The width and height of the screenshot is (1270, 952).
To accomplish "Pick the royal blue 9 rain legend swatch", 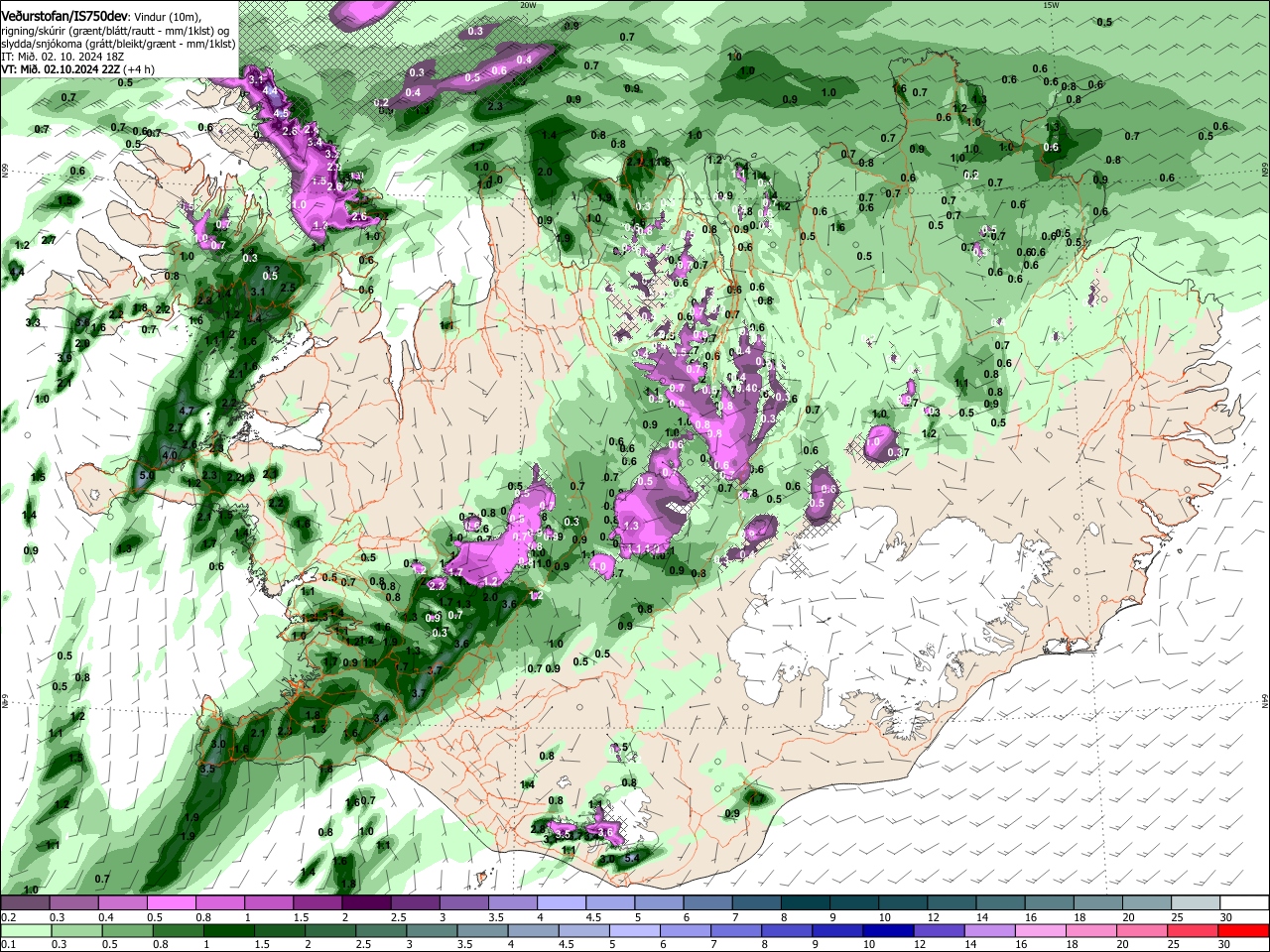I will (837, 930).
